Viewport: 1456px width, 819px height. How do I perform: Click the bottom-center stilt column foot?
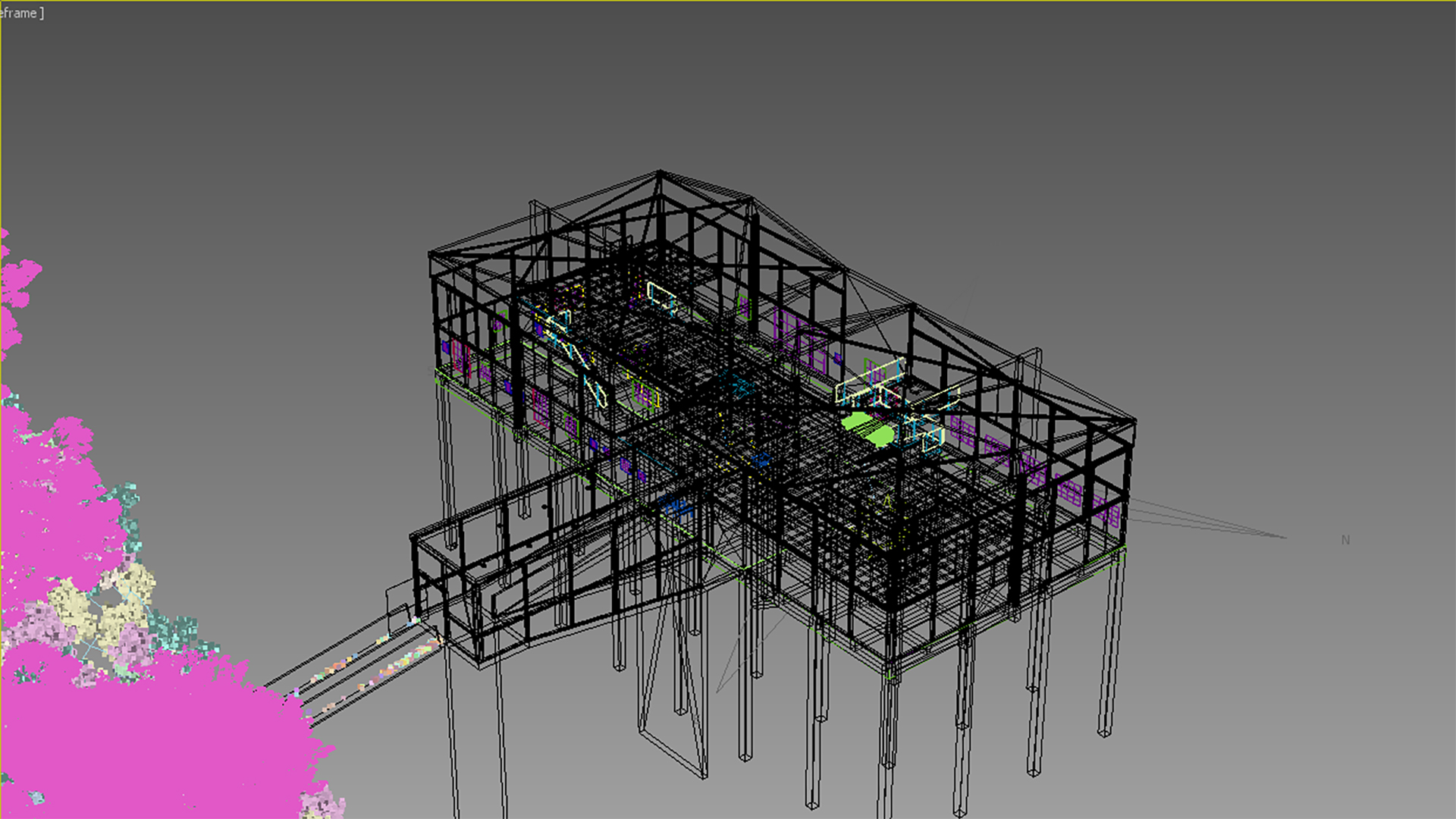coord(812,804)
